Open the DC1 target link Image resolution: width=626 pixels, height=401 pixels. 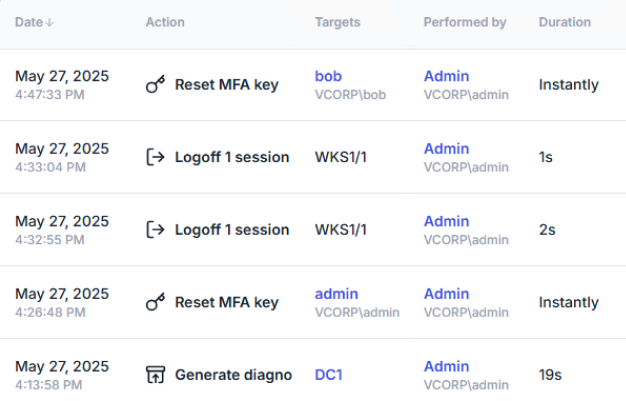click(x=330, y=375)
